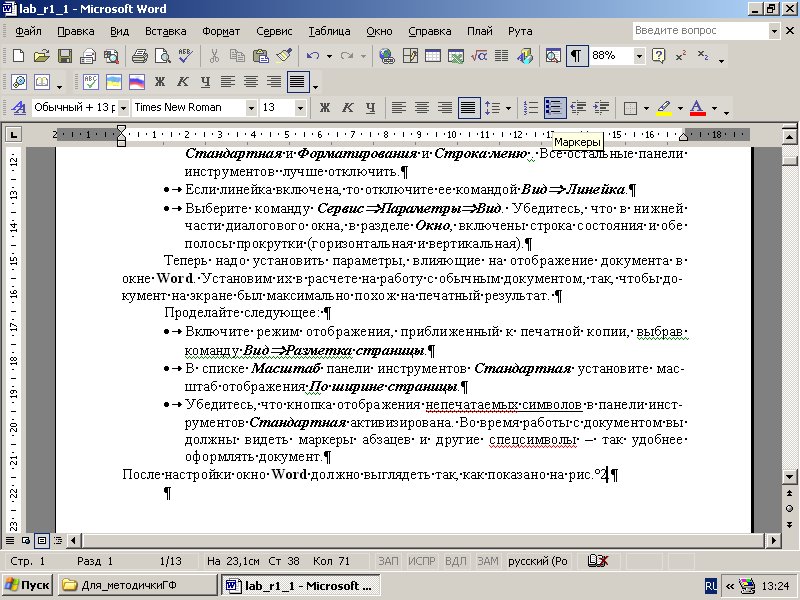Open print preview
Image resolution: width=800 pixels, height=600 pixels.
(x=162, y=56)
